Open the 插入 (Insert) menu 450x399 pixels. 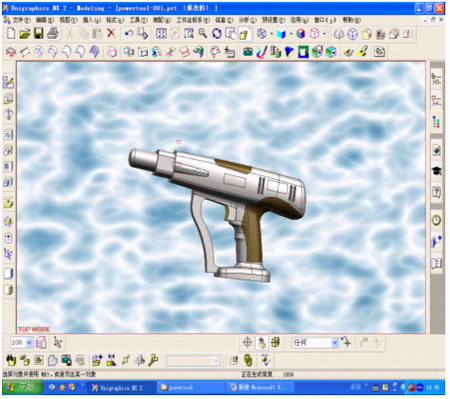91,20
